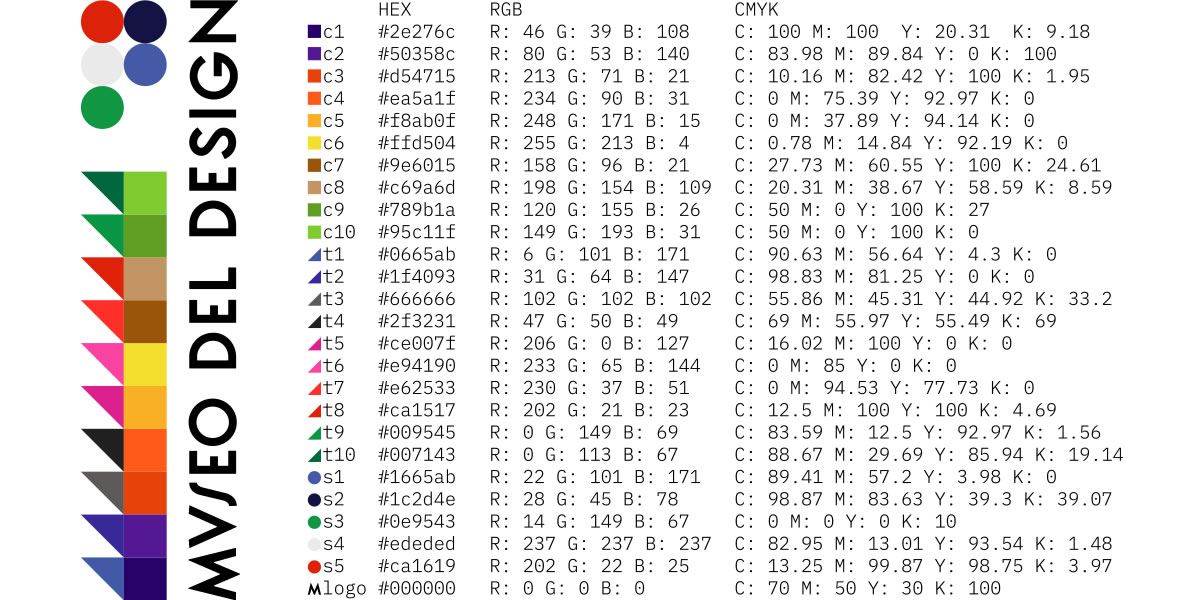This screenshot has height=600, width=1200.
Task: Select the blue triangle icon next to t1
Action: [314, 255]
